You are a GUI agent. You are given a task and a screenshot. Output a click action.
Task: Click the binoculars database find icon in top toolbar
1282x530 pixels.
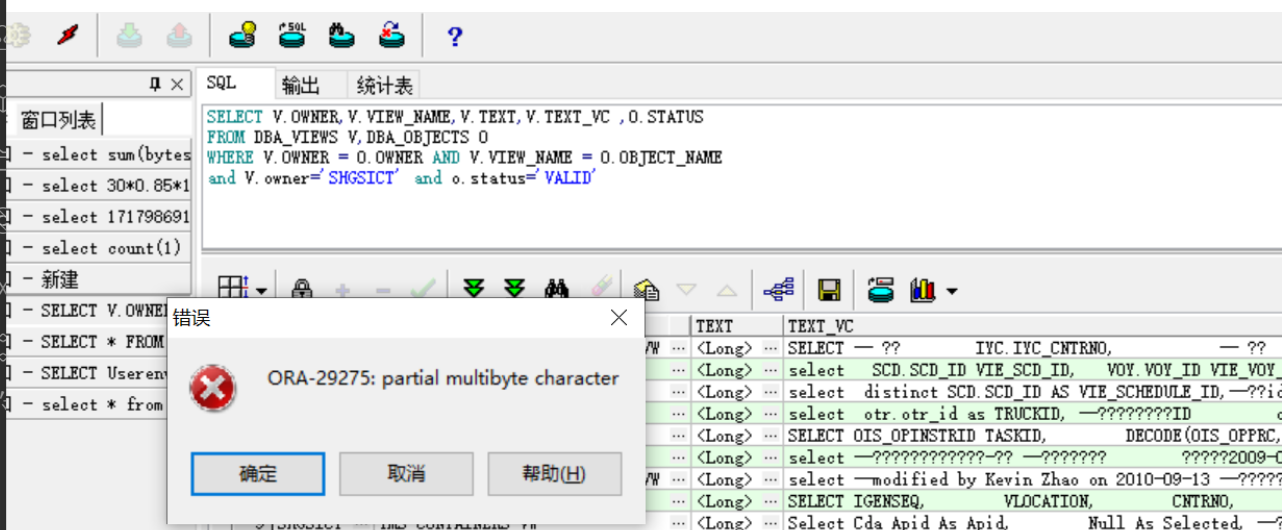[342, 37]
